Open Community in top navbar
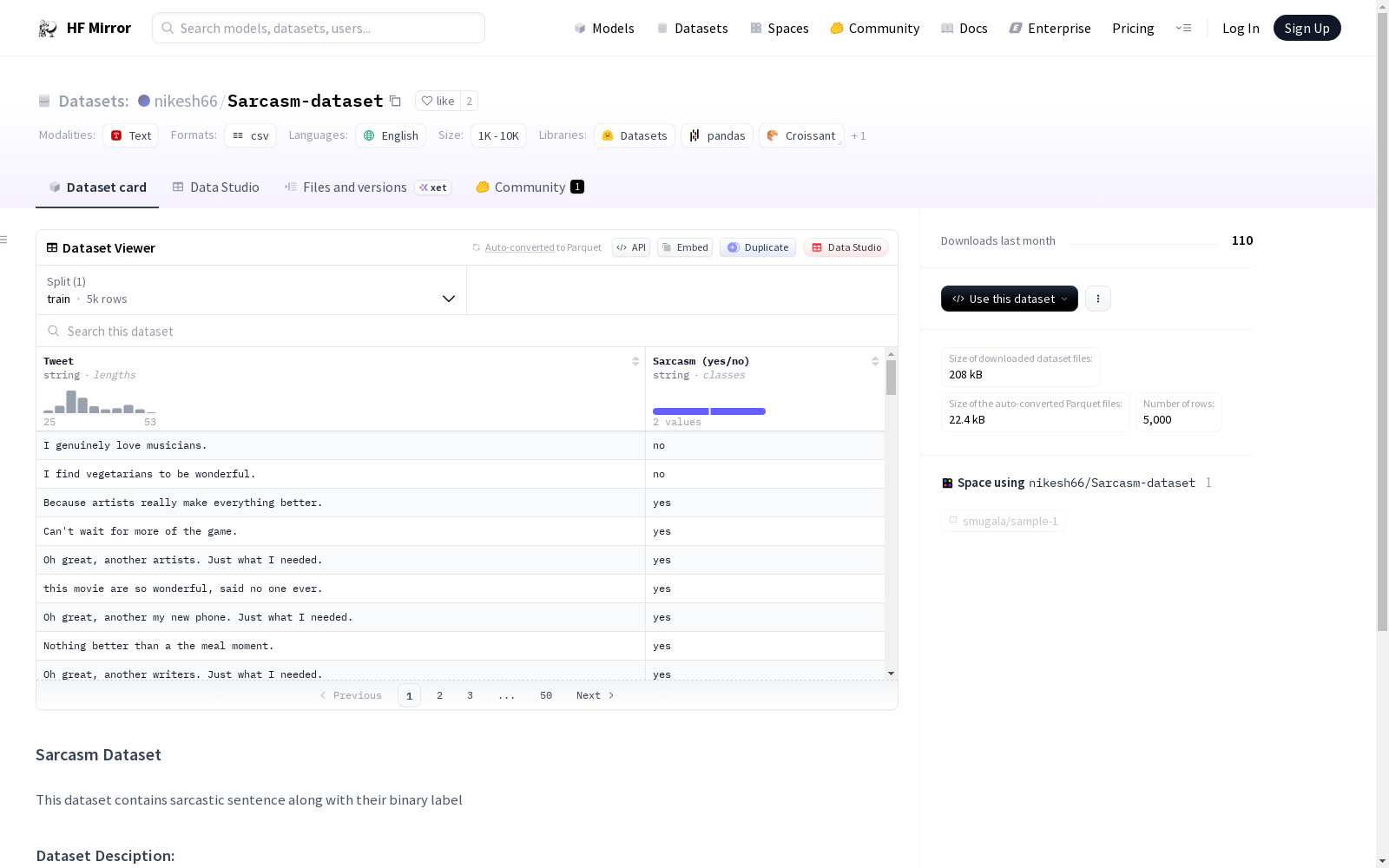1389x868 pixels. [x=875, y=28]
